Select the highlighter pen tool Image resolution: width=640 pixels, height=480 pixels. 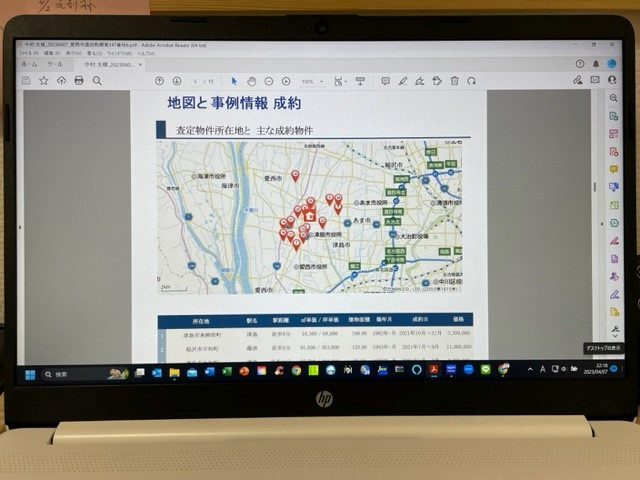point(403,81)
